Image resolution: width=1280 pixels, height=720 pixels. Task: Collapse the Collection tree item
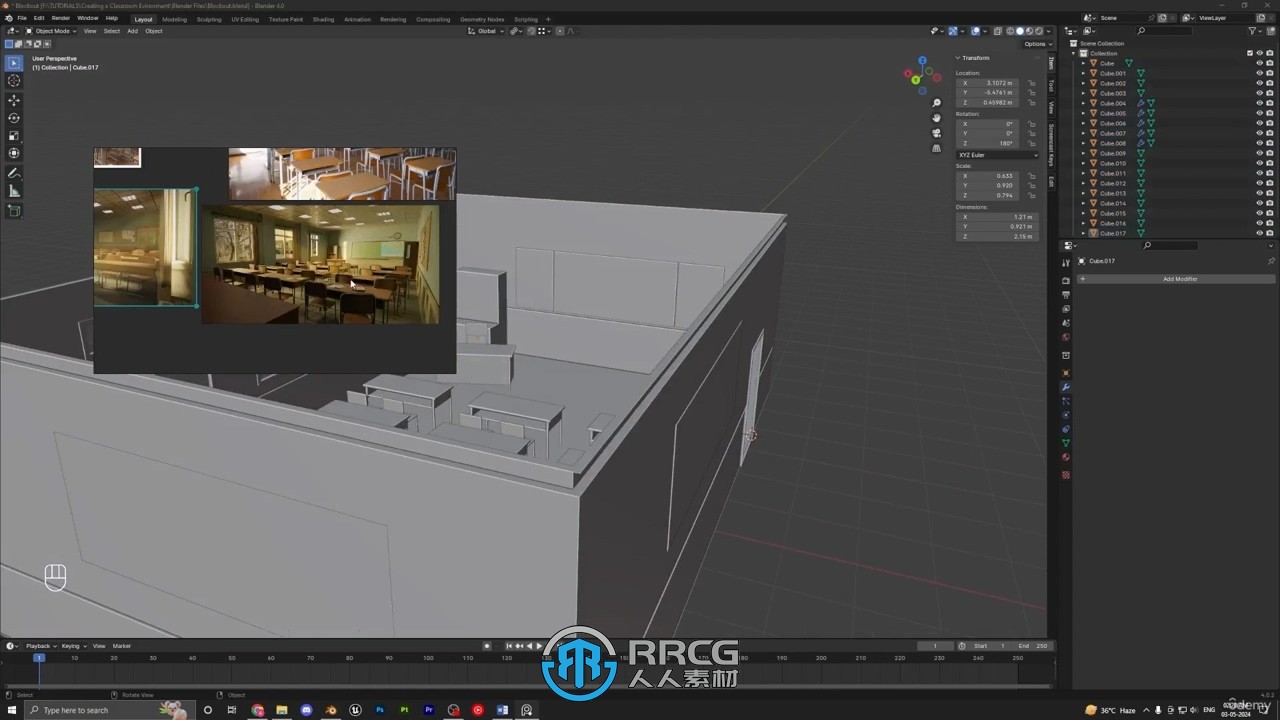(1075, 53)
